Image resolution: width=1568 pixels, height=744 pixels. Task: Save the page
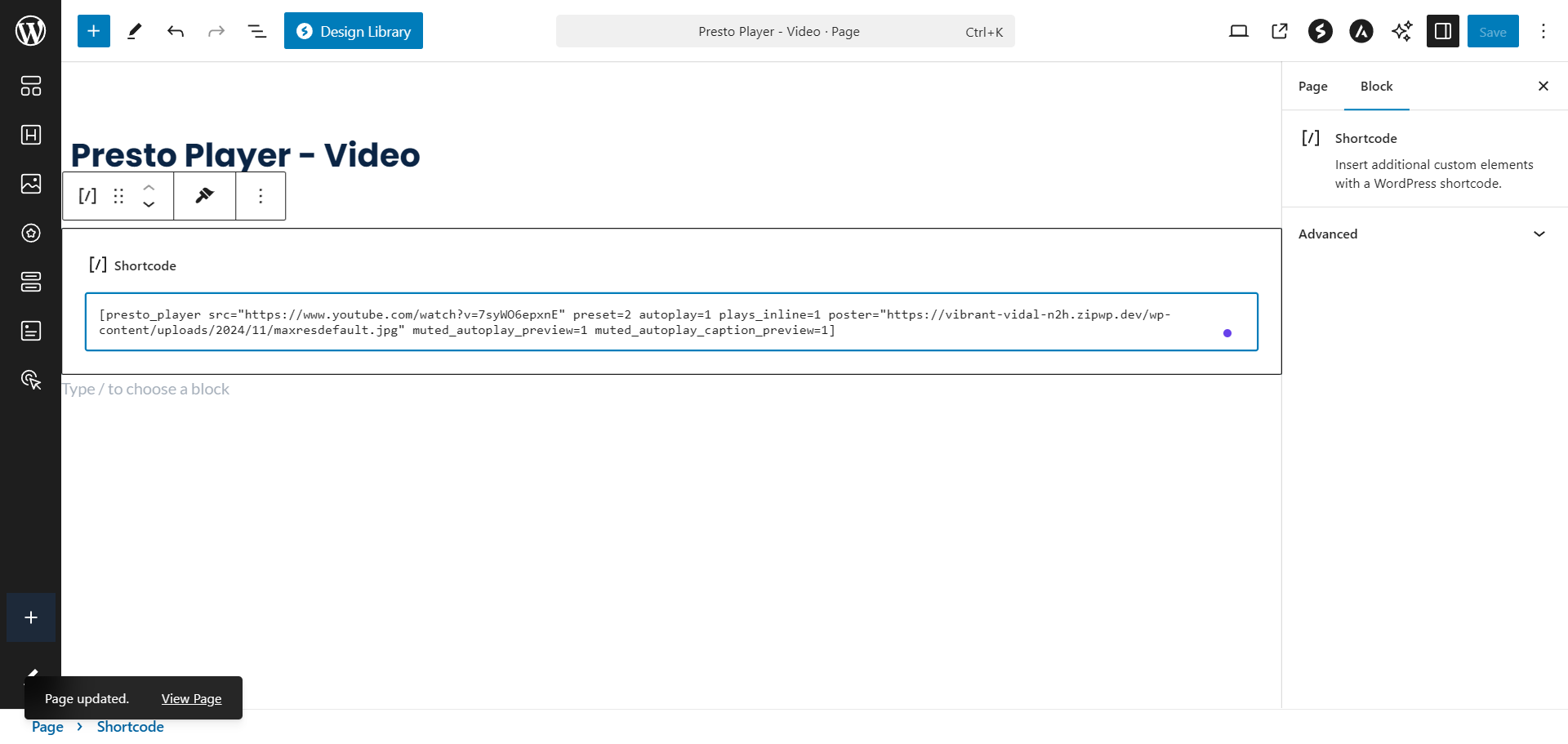coord(1493,31)
